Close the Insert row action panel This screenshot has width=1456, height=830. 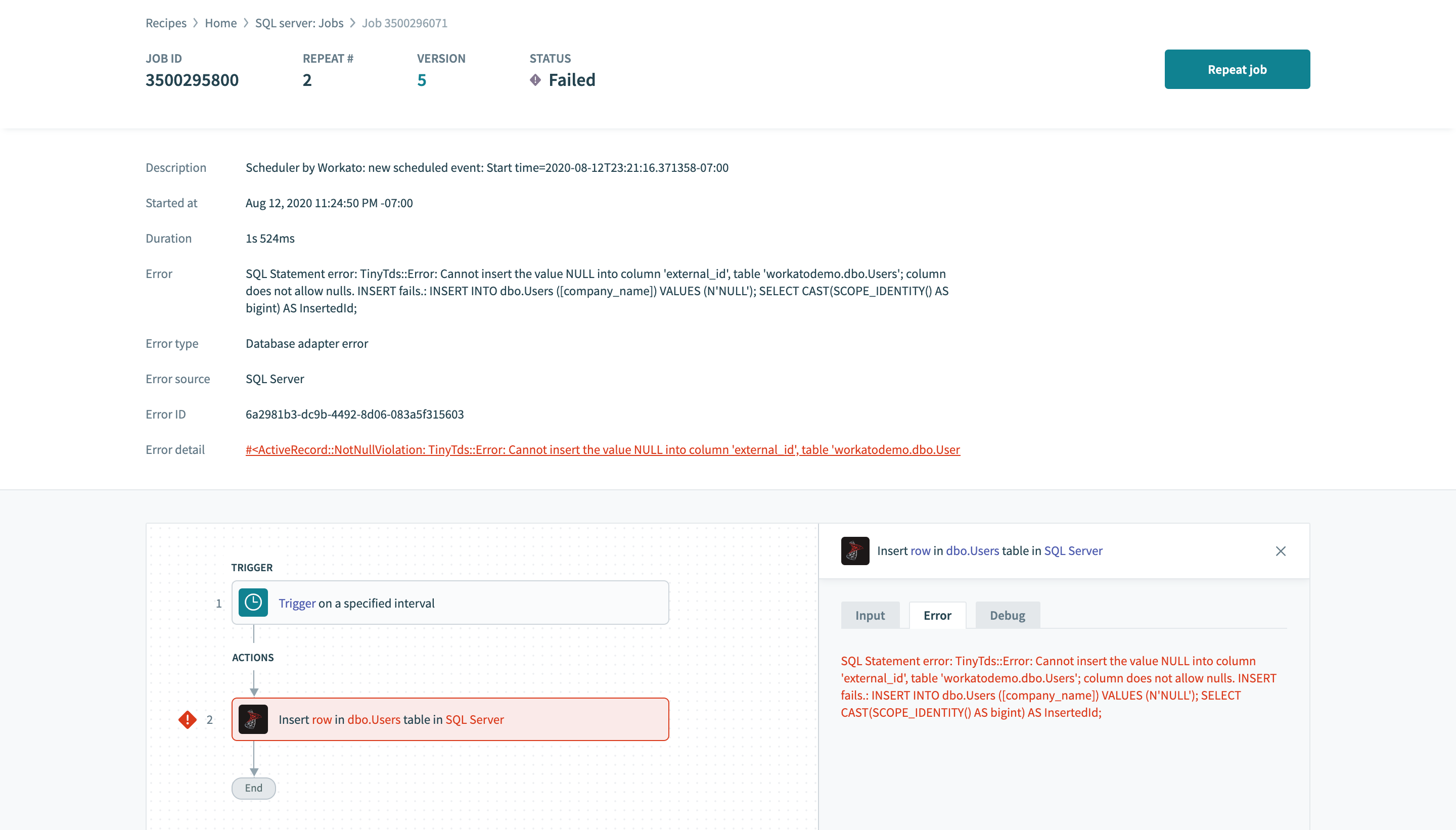click(1281, 551)
